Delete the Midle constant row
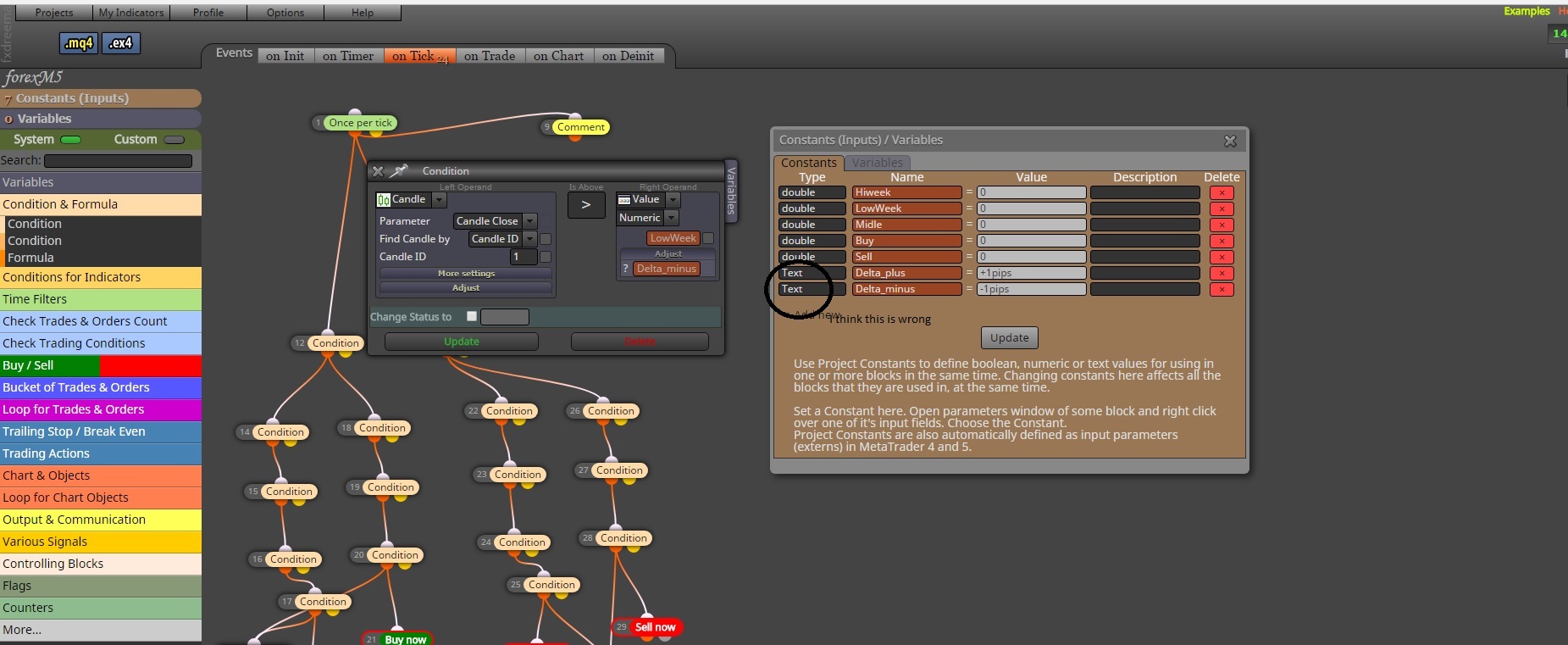 1222,225
